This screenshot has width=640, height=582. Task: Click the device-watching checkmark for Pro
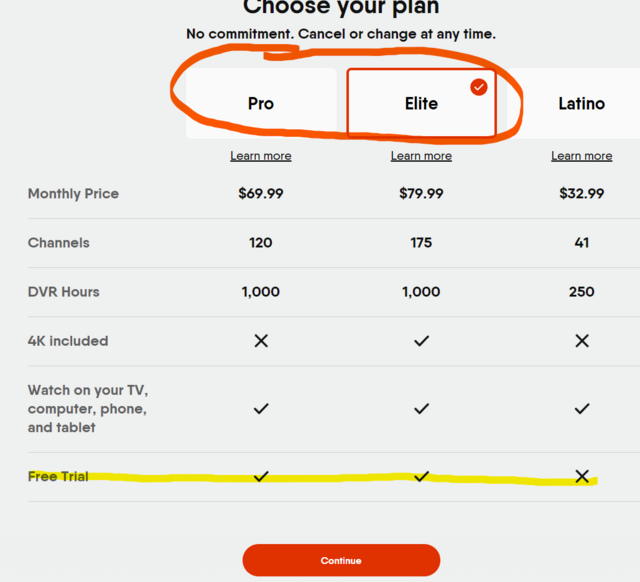261,409
